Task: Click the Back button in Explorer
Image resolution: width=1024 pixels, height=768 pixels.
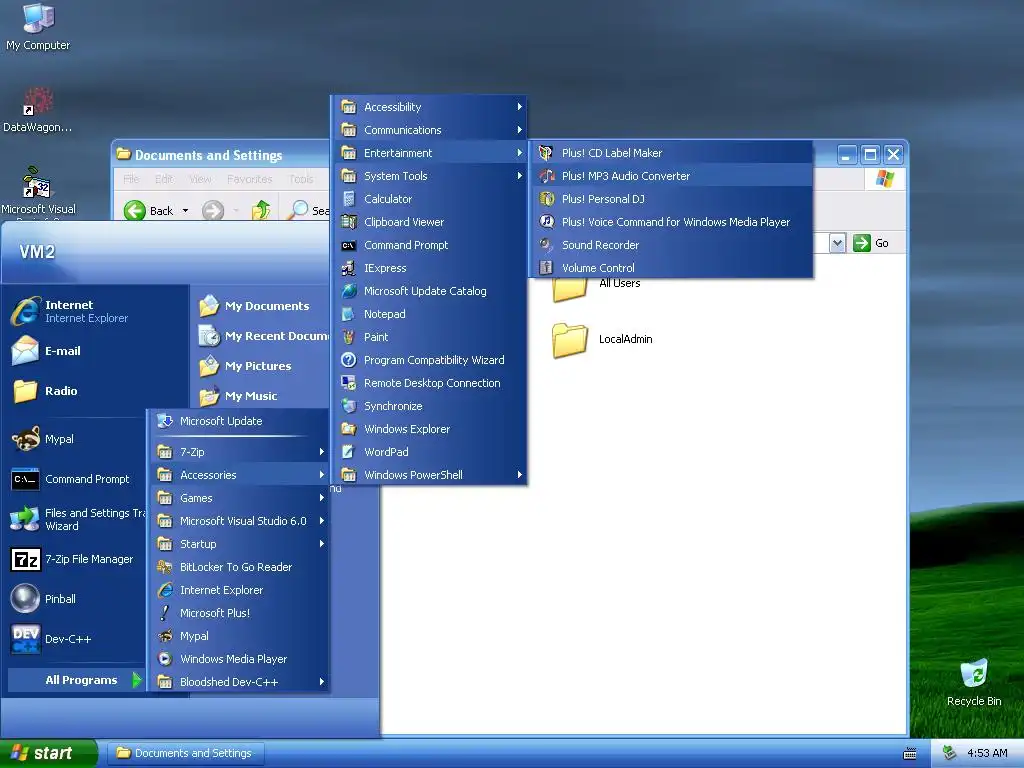Action: (x=150, y=210)
